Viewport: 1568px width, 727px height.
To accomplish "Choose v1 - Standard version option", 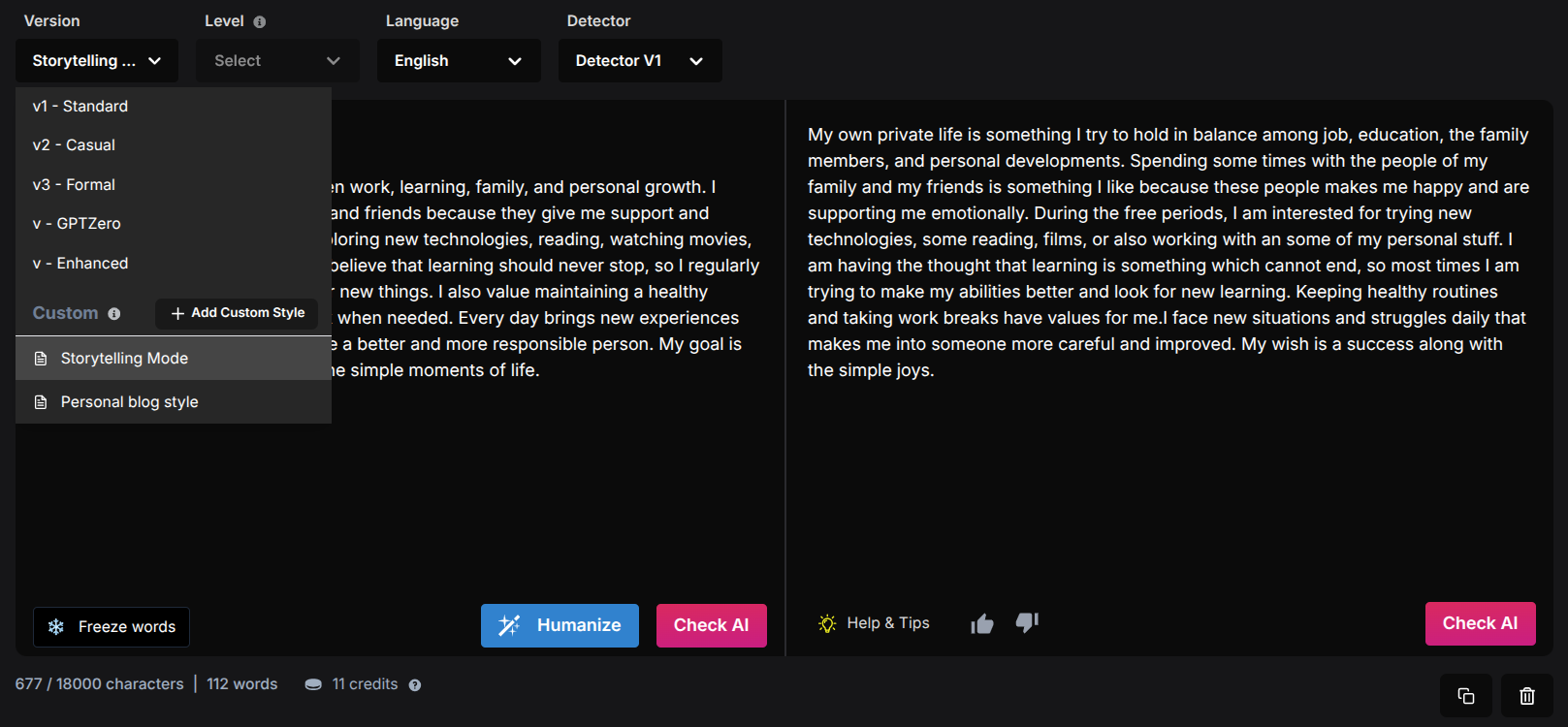I will click(x=174, y=106).
